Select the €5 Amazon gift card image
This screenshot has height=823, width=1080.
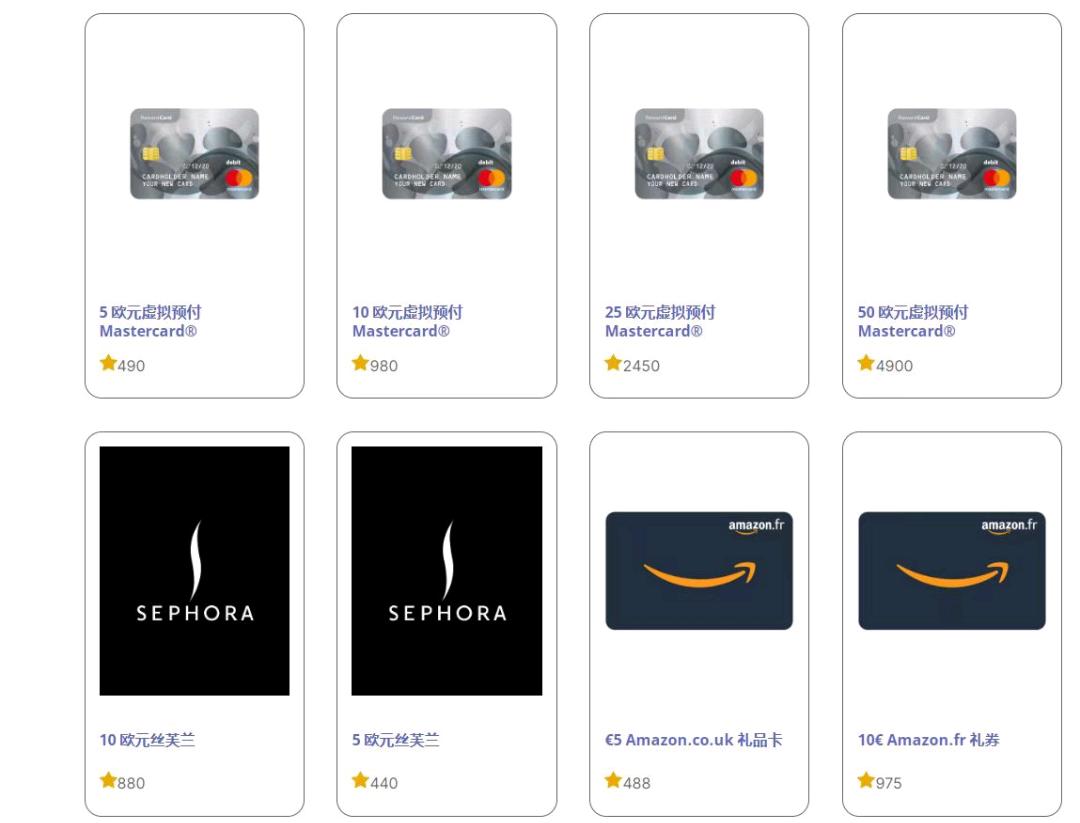click(699, 570)
